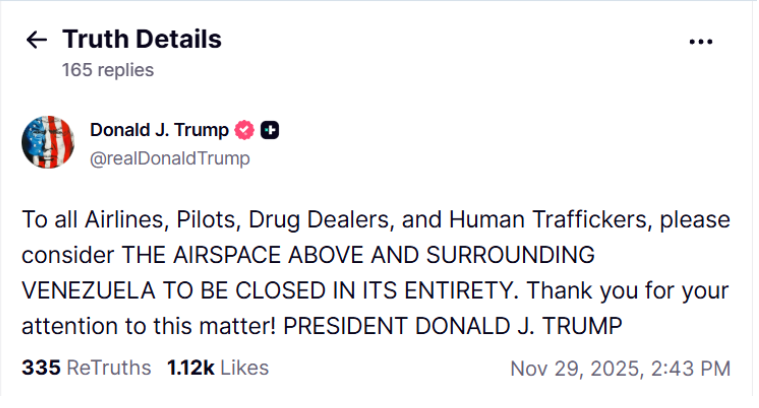Viewport: 759px width, 408px height.
Task: Click the black plus badge beside the name
Action: [269, 130]
